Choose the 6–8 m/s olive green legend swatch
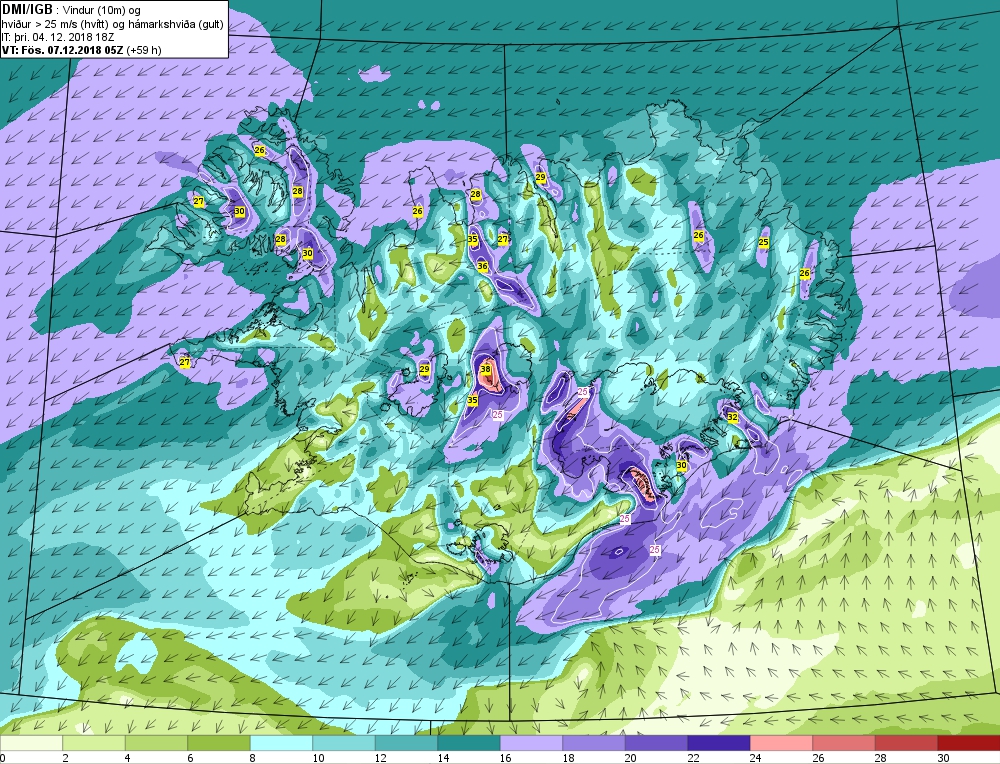Image resolution: width=1000 pixels, height=764 pixels. pos(219,743)
